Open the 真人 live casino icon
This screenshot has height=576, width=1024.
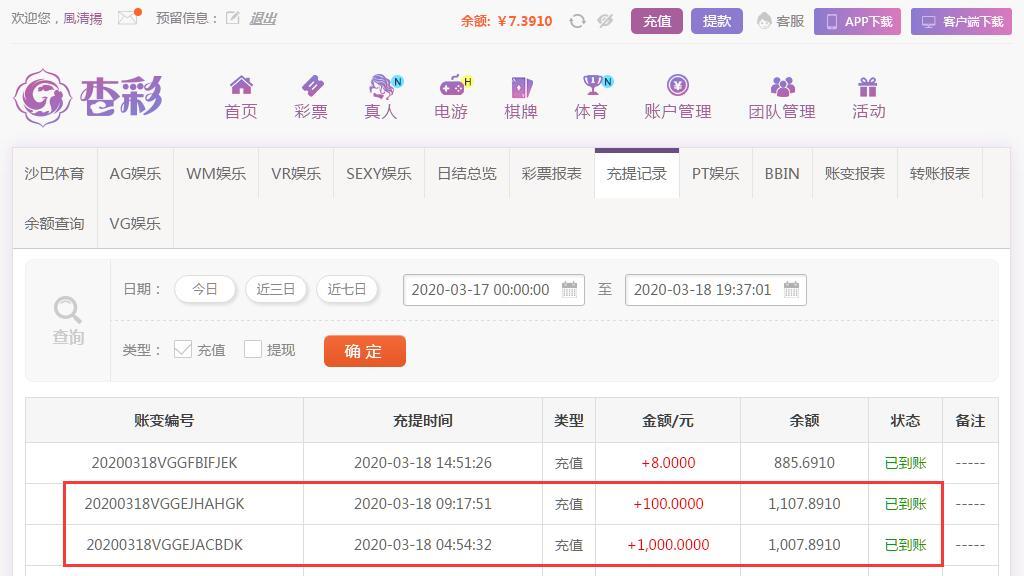pos(383,86)
